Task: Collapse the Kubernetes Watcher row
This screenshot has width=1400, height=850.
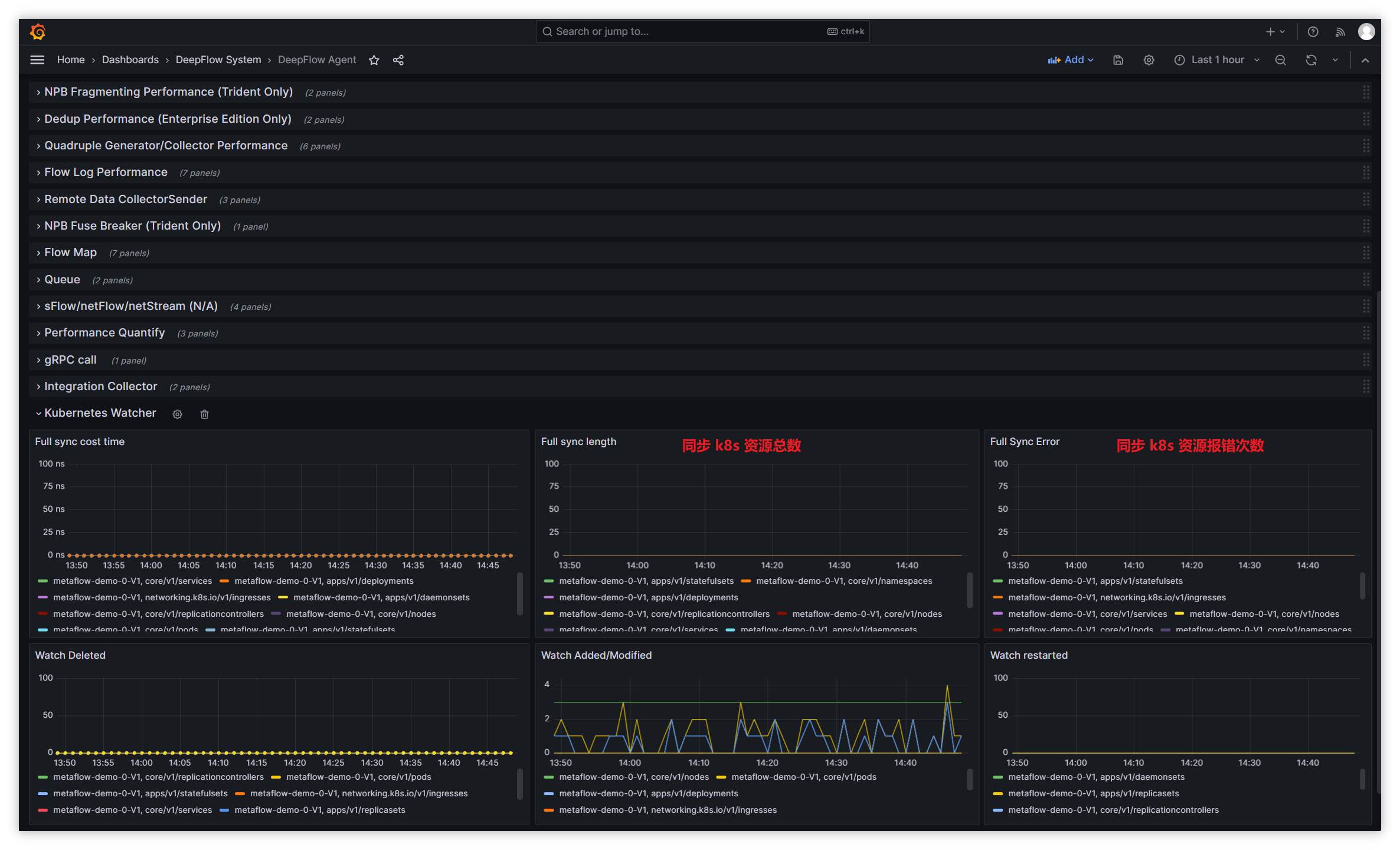Action: pyautogui.click(x=100, y=413)
